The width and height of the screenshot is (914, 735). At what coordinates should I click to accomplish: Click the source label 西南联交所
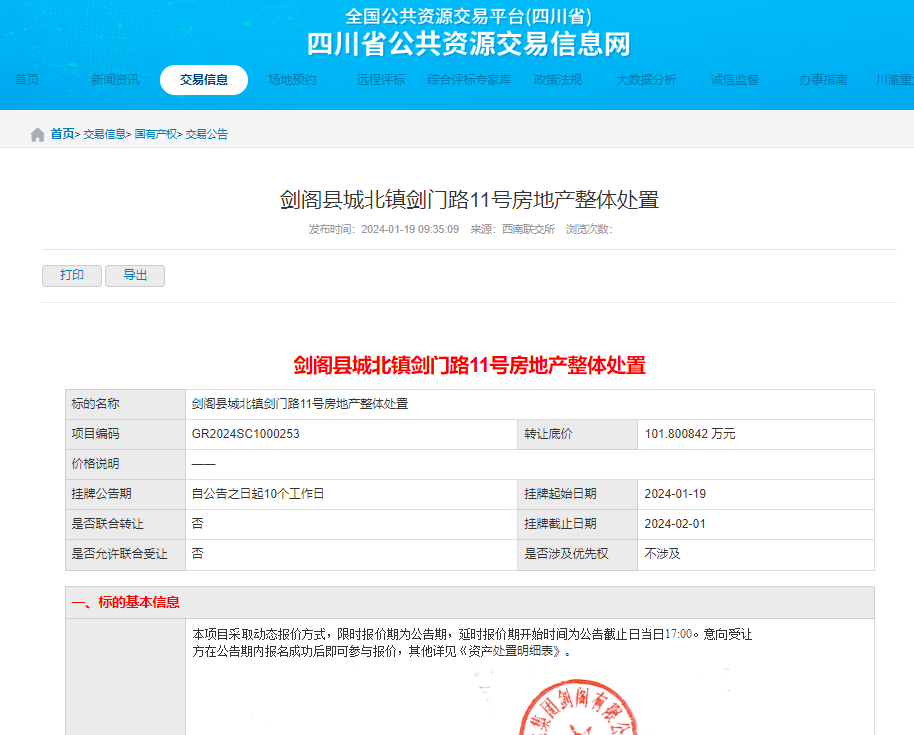point(529,230)
